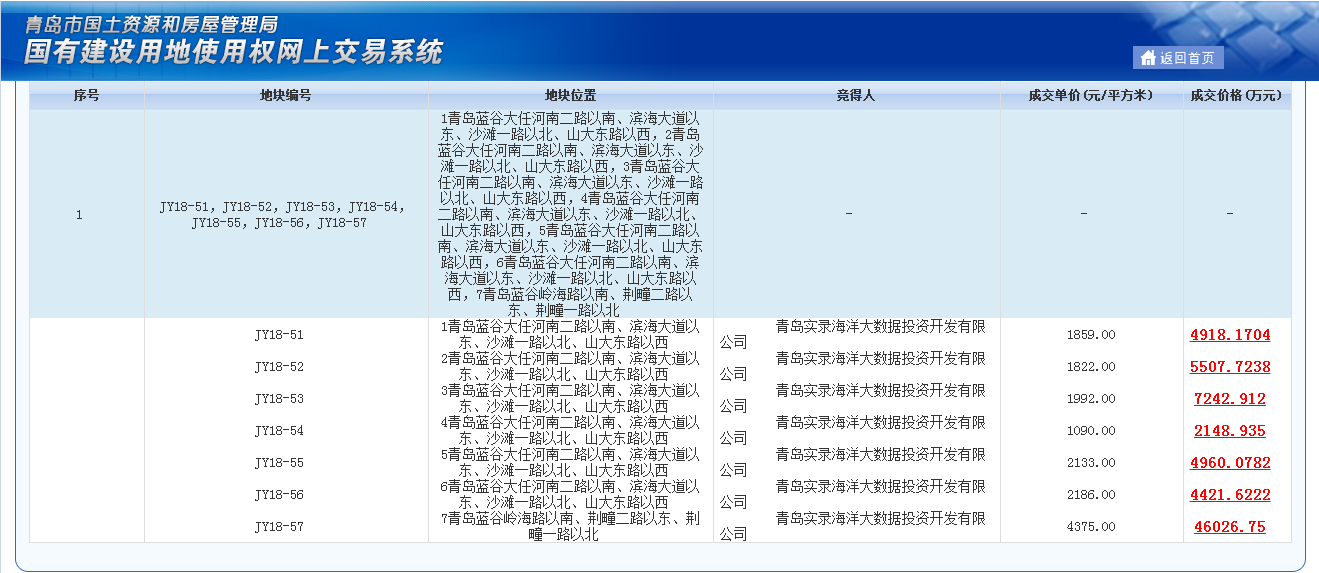This screenshot has width=1319, height=573.
Task: Select parcel number cell JY18-55
Action: [x=279, y=463]
